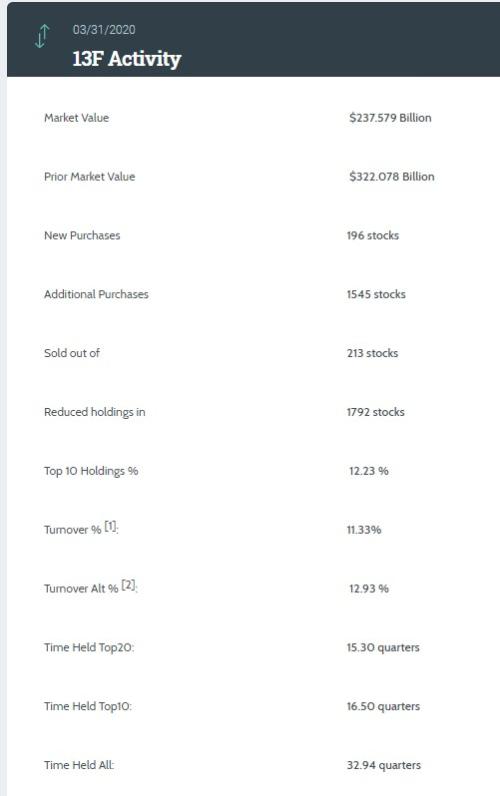Screen dimensions: 500x796
Task: Click the Top 10 Holdings % label
Action: [x=91, y=471]
